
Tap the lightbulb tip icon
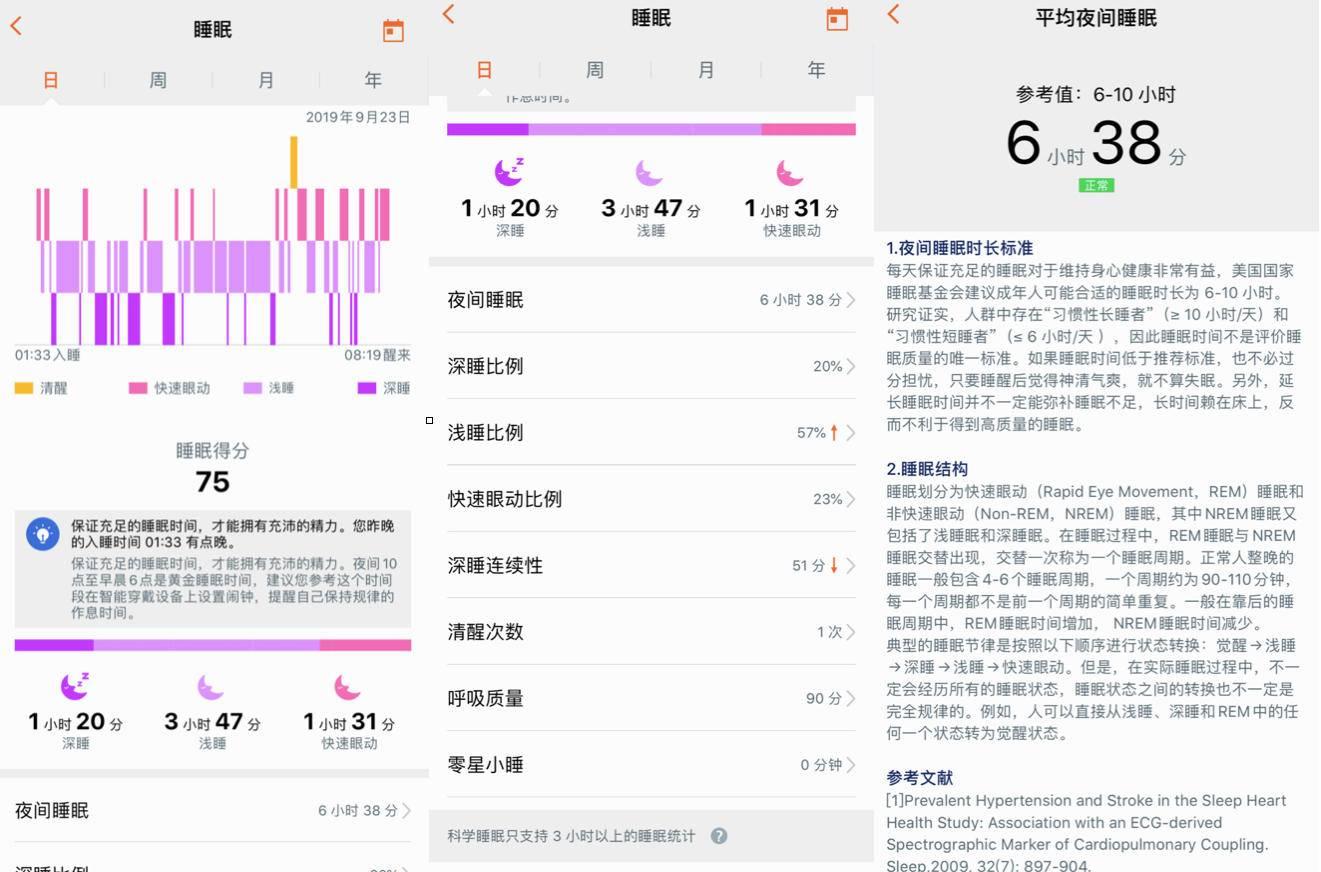(x=42, y=534)
